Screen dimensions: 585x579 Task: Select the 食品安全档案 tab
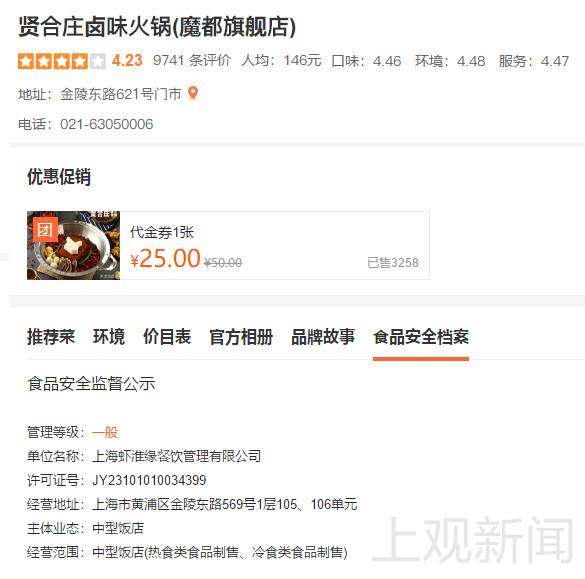point(421,337)
